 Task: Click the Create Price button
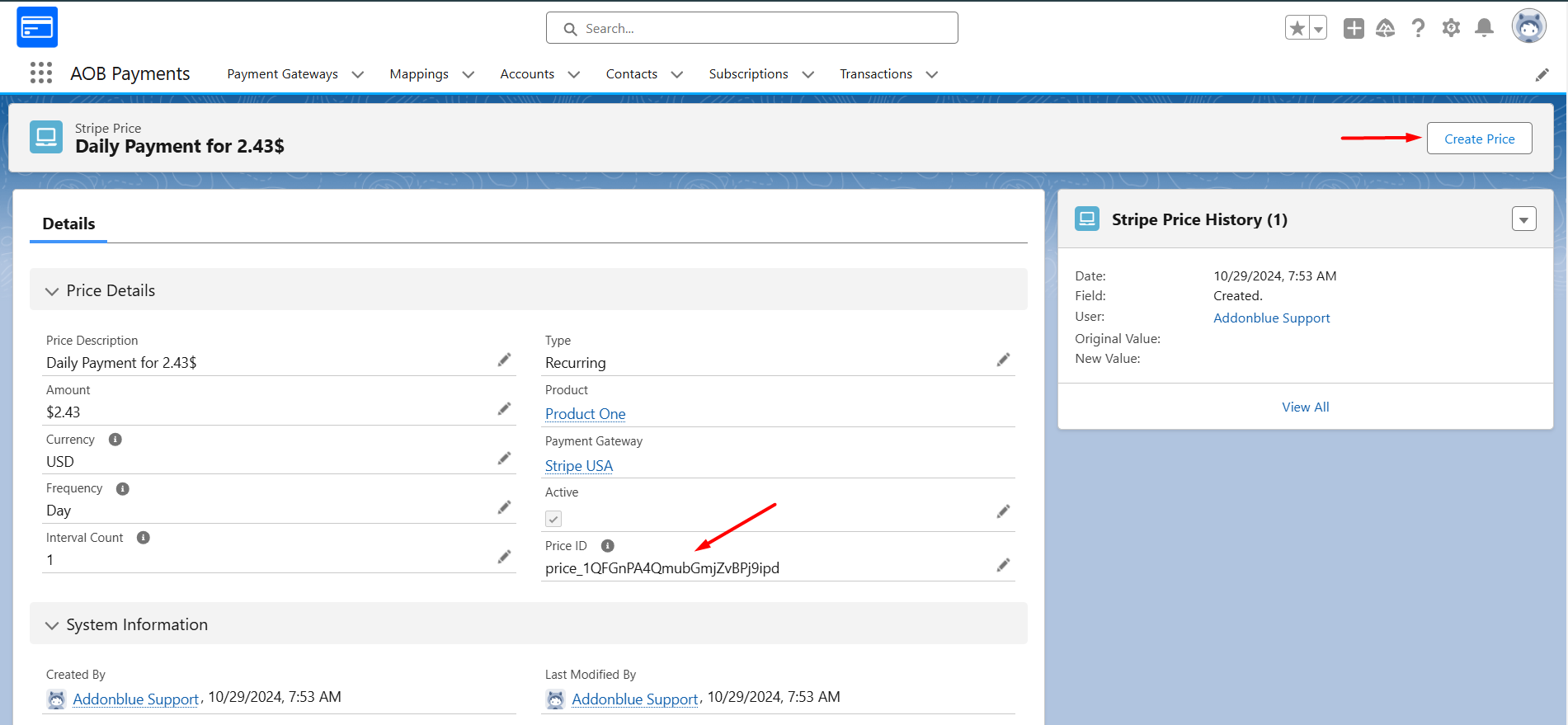click(x=1480, y=139)
